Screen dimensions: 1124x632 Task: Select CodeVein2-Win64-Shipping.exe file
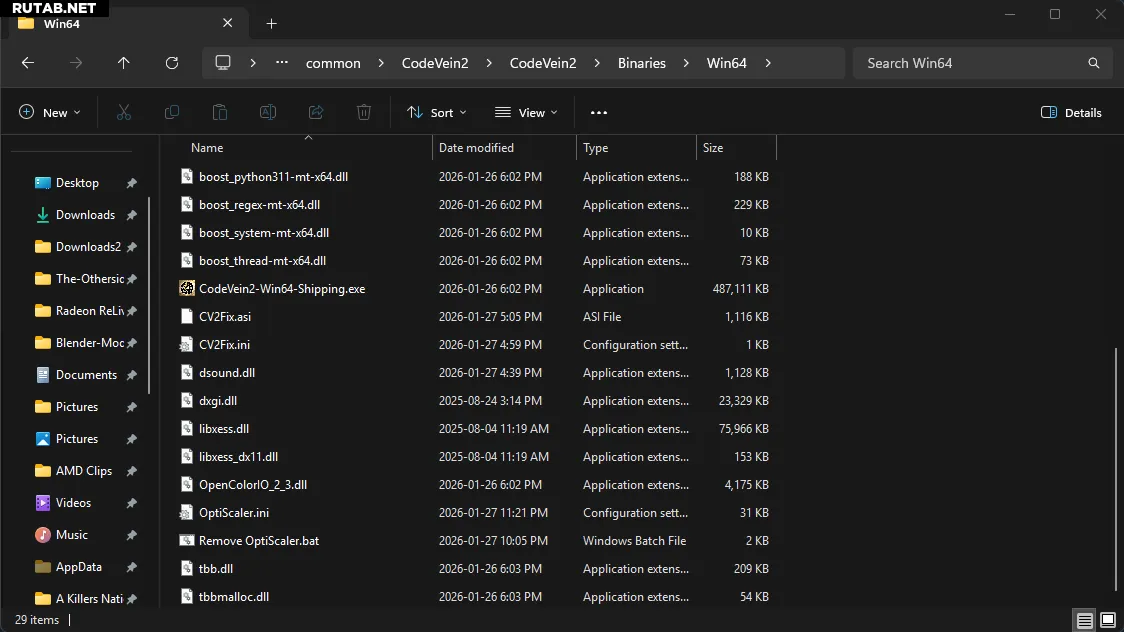282,289
